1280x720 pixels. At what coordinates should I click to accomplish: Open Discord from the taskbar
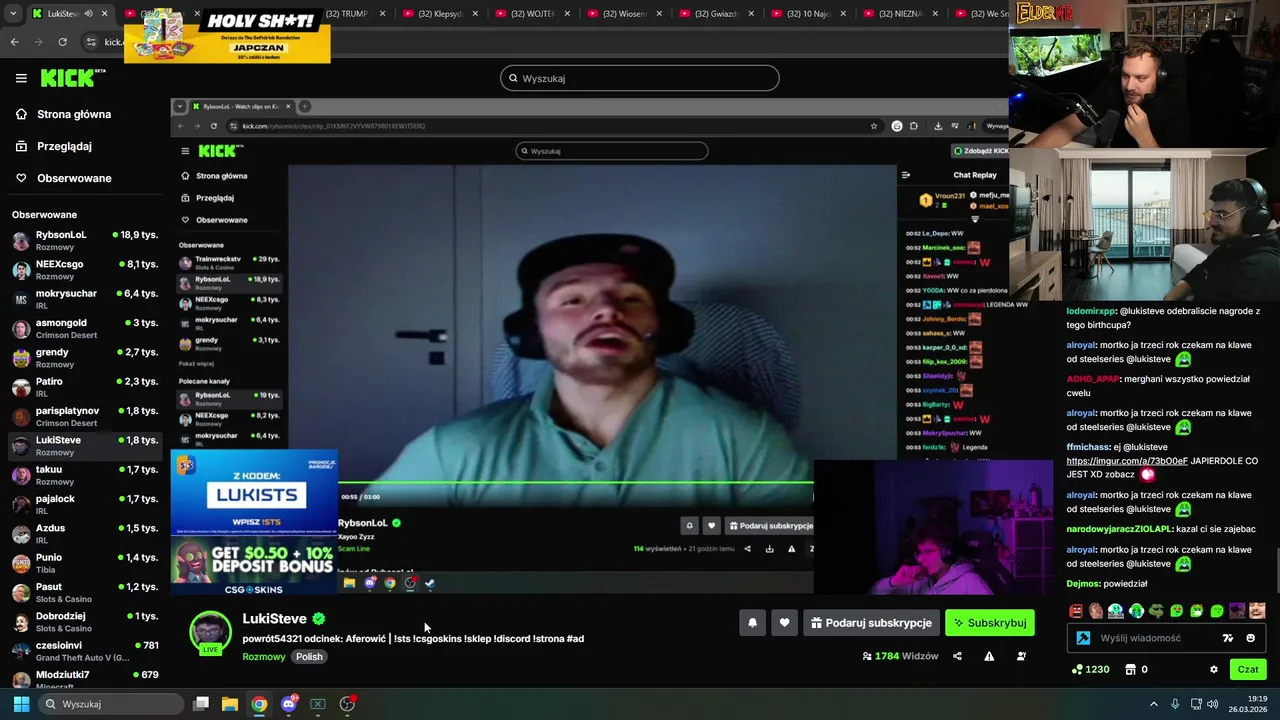pyautogui.click(x=289, y=704)
